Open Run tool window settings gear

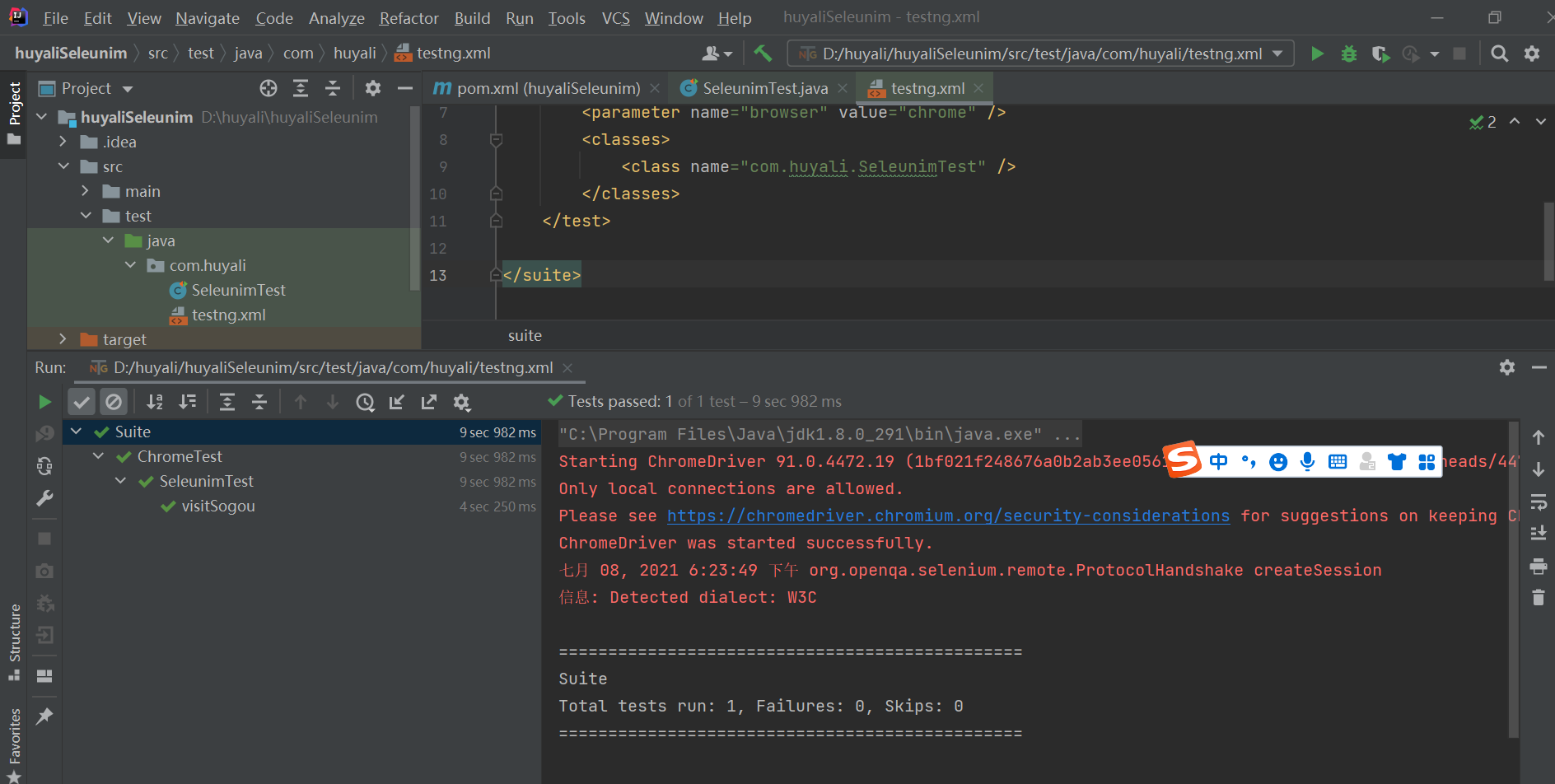point(1507,367)
